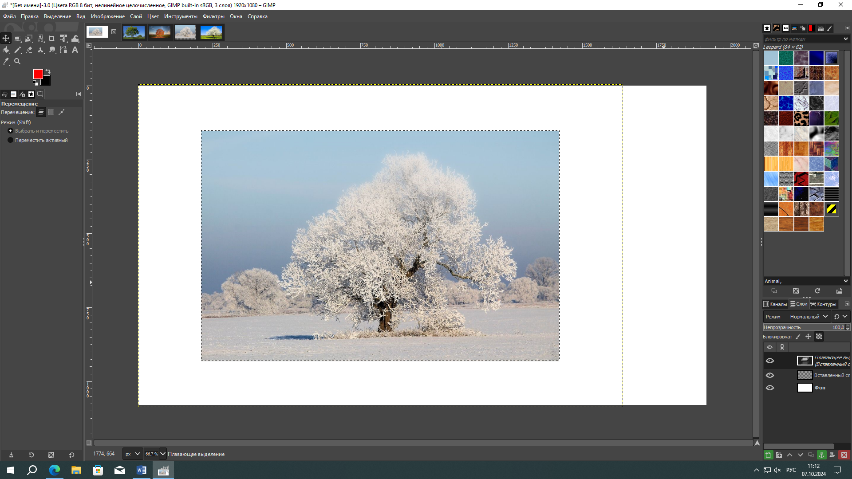
Task: Raise the layer one step up
Action: (x=790, y=455)
